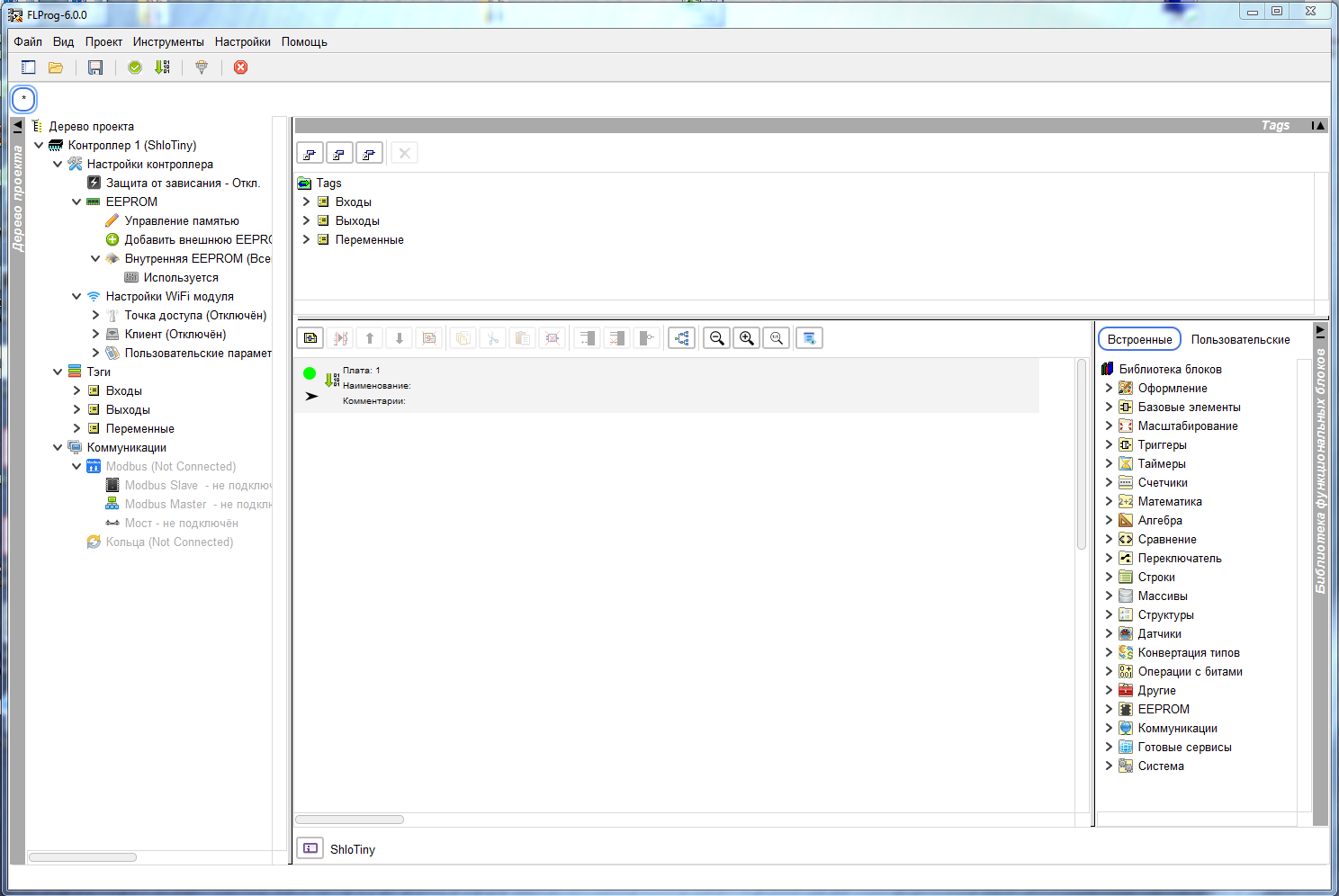1339x896 pixels.
Task: Verify project with the green checkmark icon
Action: [x=135, y=67]
